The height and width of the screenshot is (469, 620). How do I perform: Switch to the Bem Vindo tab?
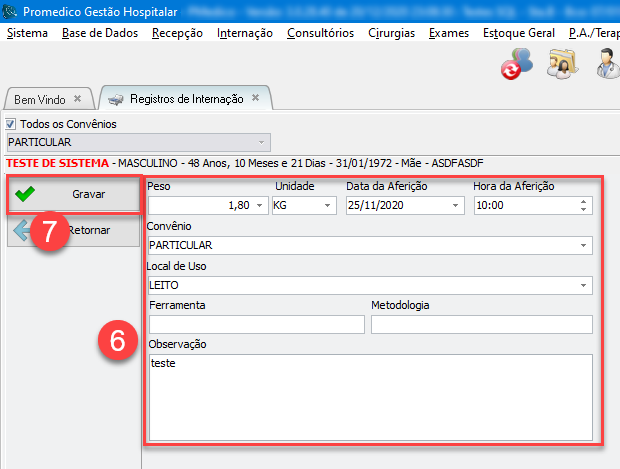(39, 99)
